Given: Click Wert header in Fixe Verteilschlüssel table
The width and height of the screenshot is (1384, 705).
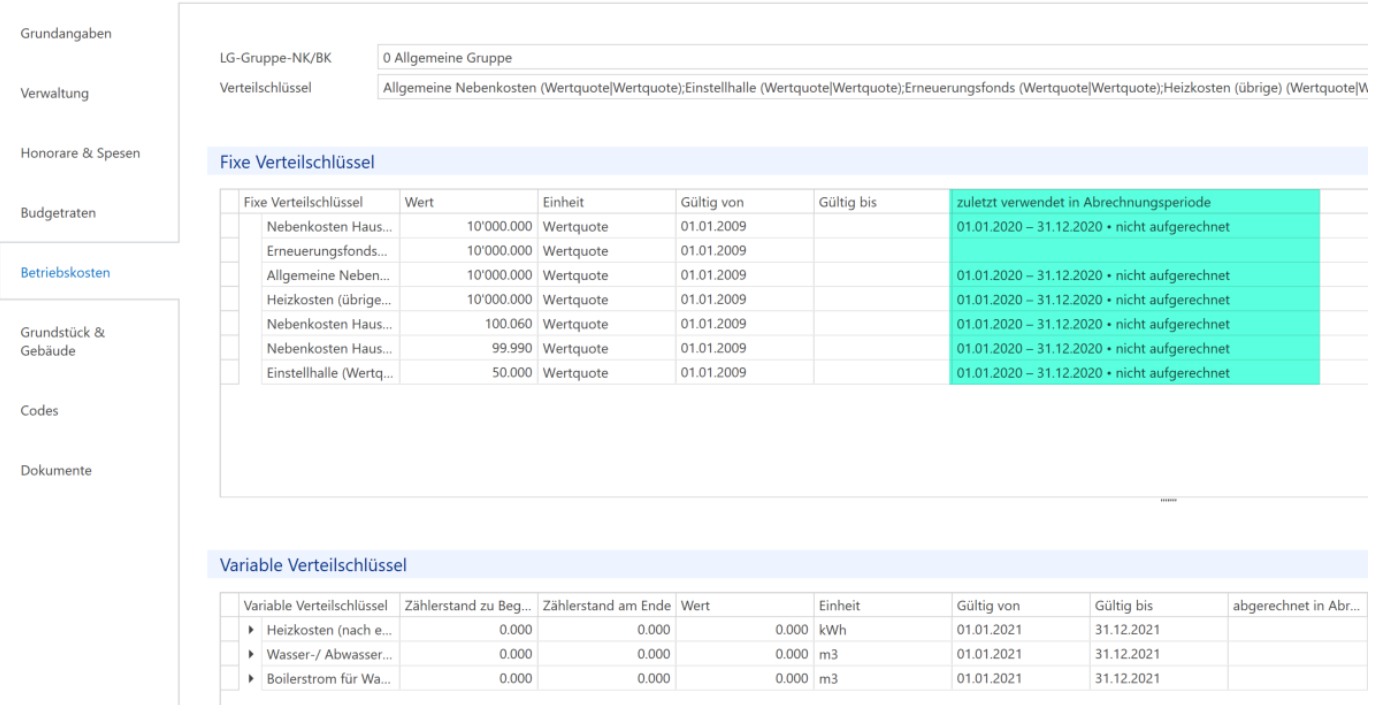Looking at the screenshot, I should tap(468, 202).
